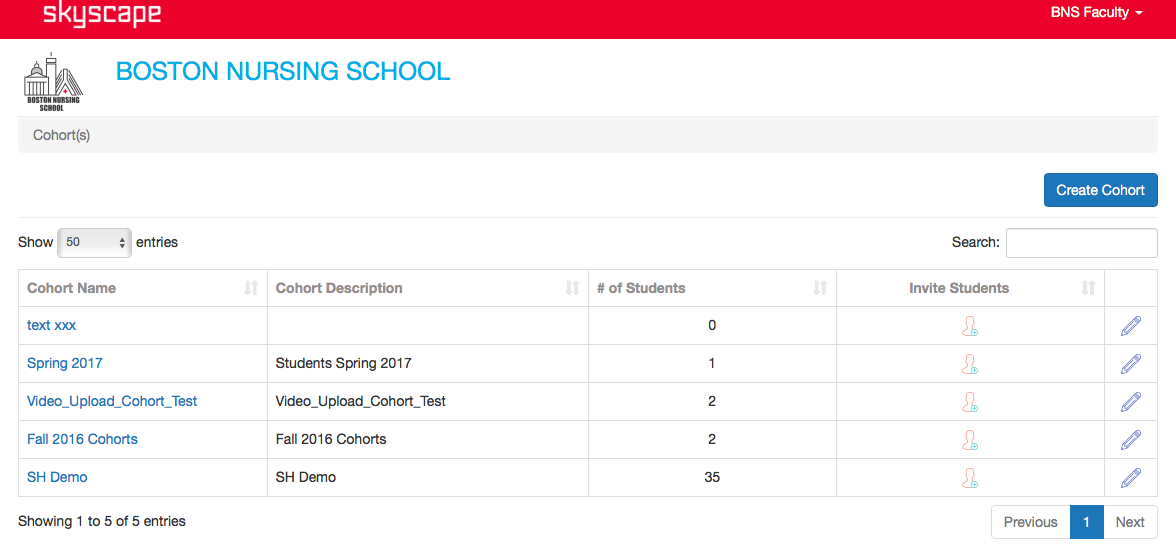
Task: Select page 1 in pagination
Action: [1087, 522]
